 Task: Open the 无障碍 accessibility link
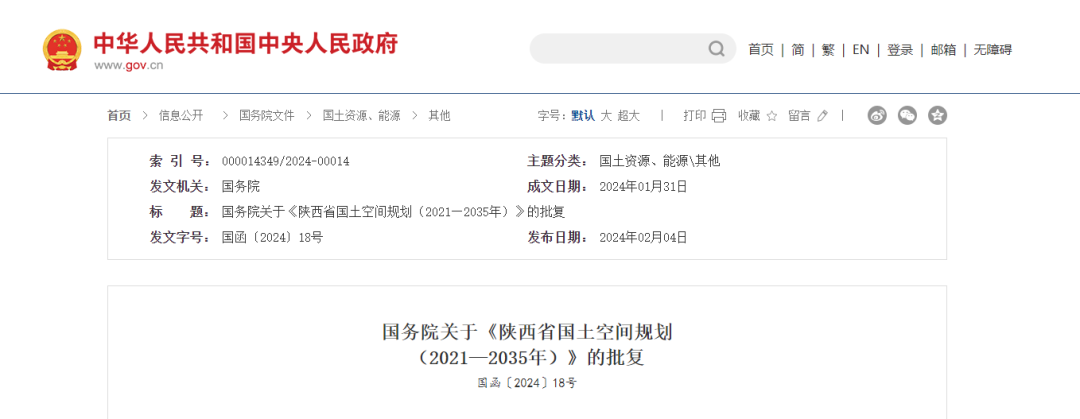coord(993,50)
